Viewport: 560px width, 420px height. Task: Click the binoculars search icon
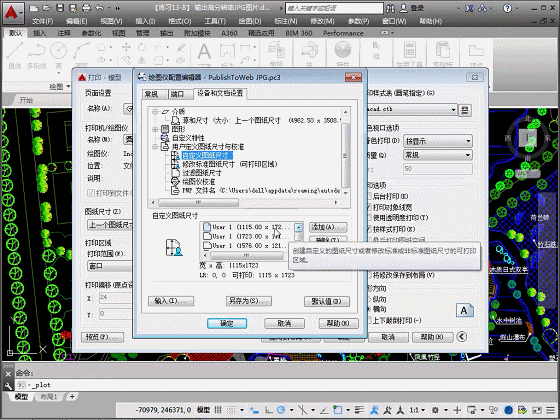tap(391, 8)
